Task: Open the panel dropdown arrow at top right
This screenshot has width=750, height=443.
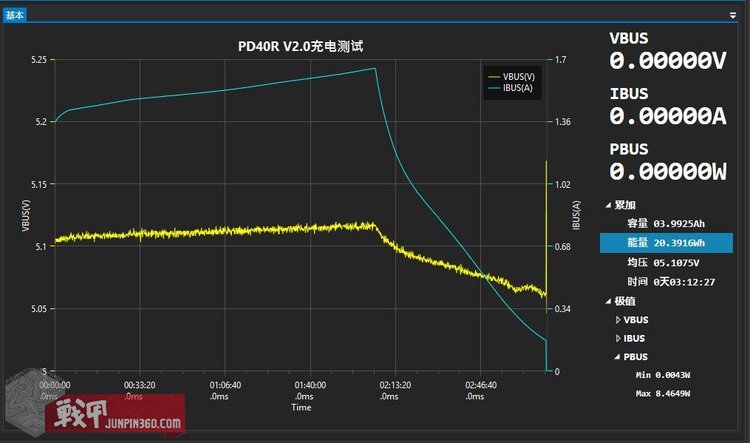Action: click(x=732, y=15)
